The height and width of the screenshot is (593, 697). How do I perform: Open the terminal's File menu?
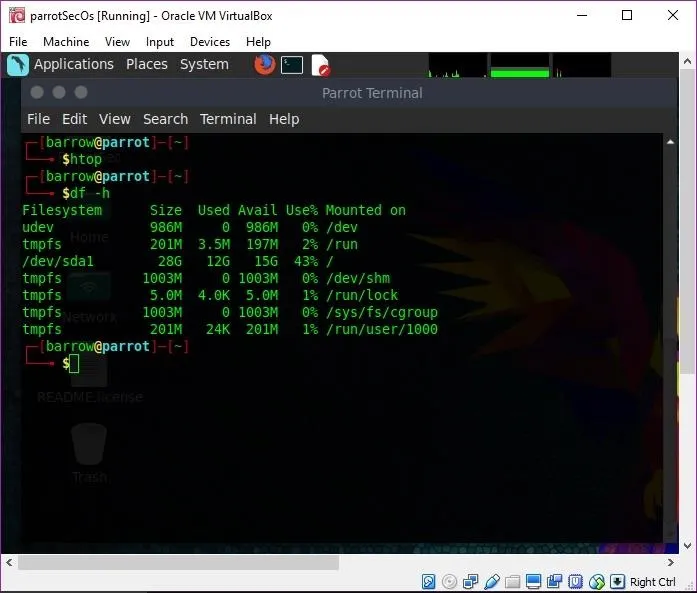click(x=38, y=119)
